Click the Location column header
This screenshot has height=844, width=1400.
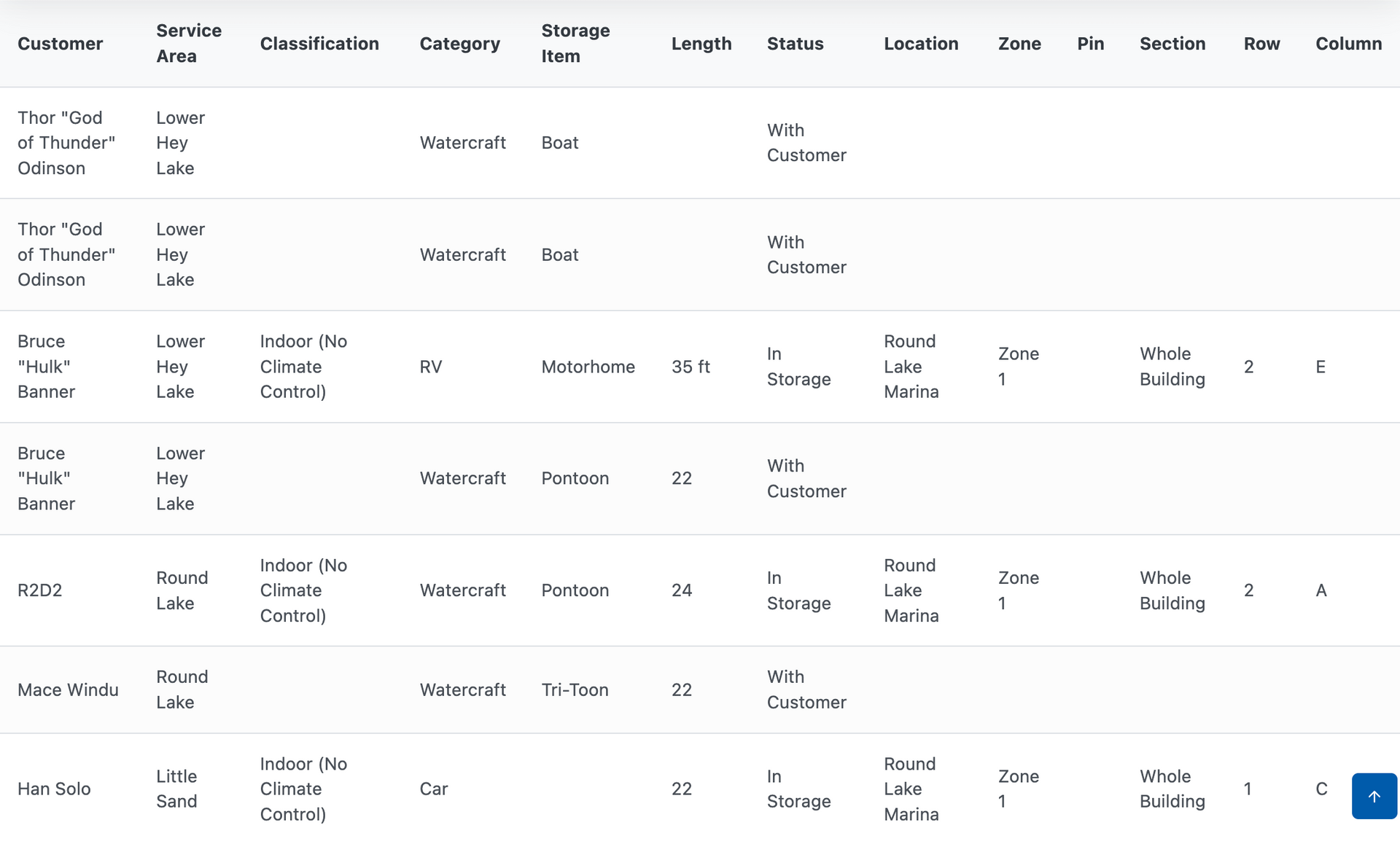coord(921,44)
